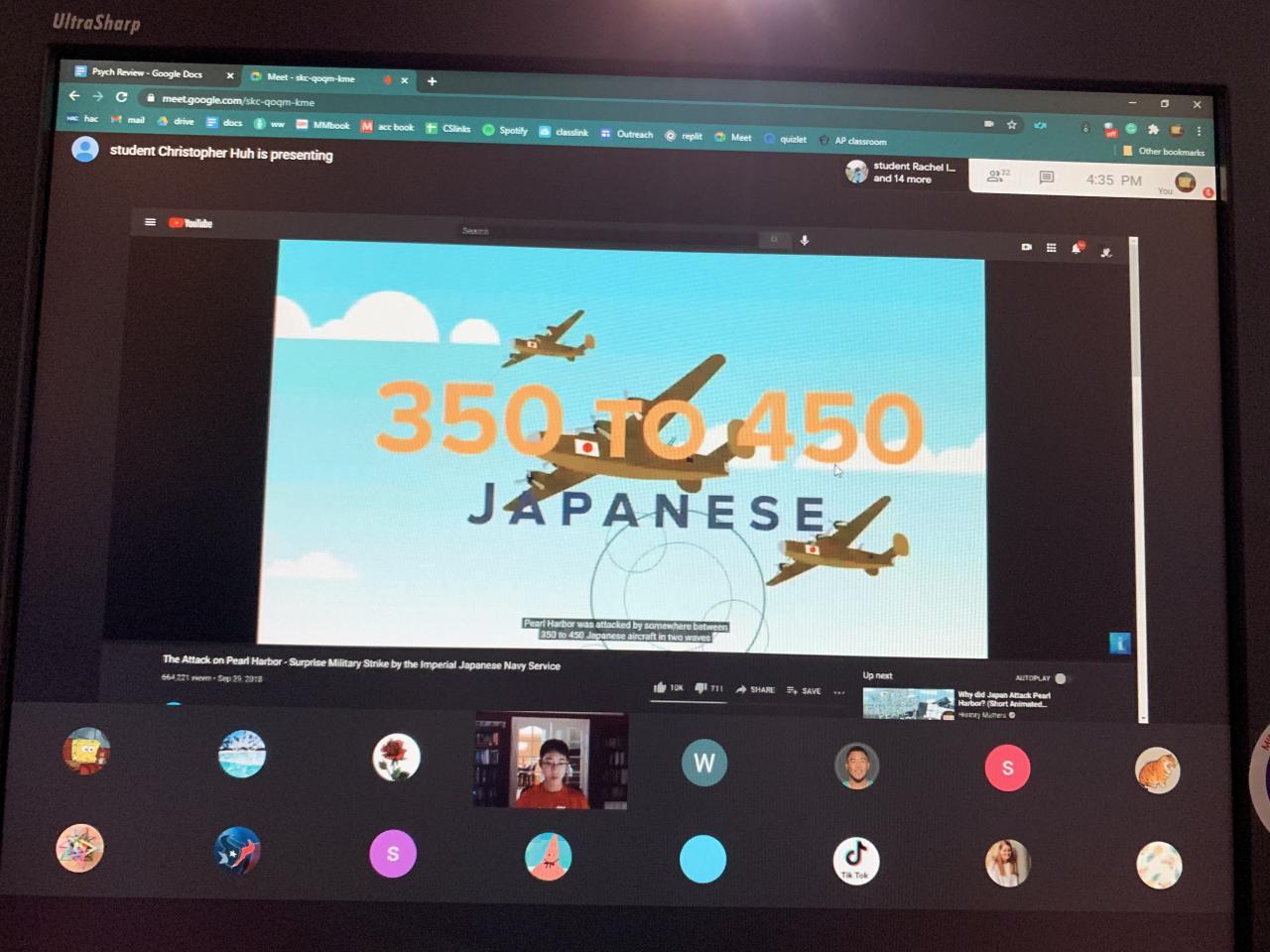Go back with browser back arrow

point(73,96)
